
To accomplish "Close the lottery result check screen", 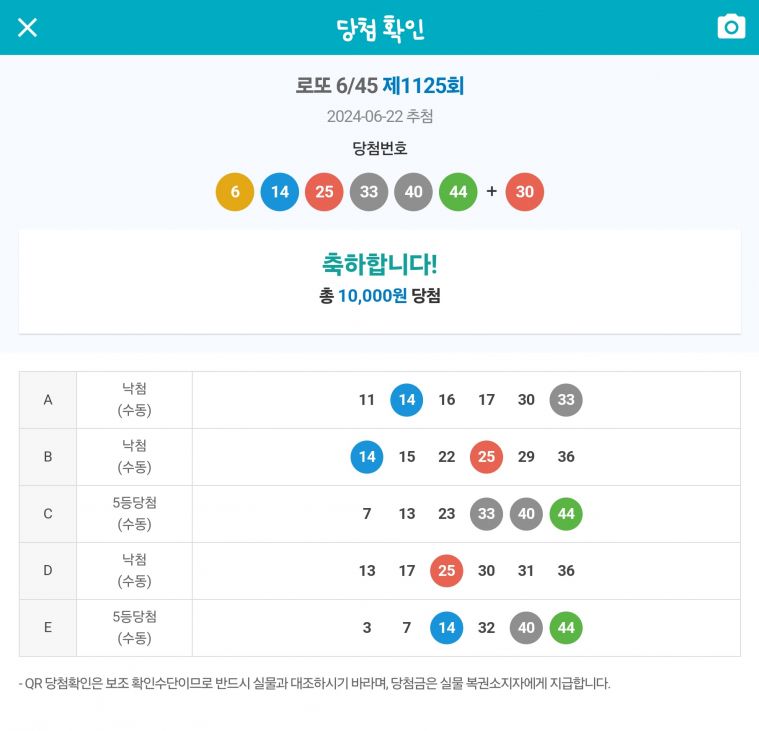I will coord(27,27).
